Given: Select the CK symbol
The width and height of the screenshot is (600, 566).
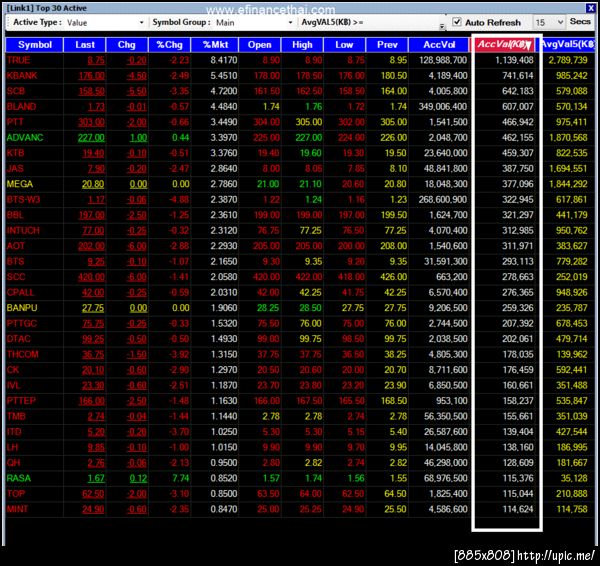Looking at the screenshot, I should click(x=13, y=370).
